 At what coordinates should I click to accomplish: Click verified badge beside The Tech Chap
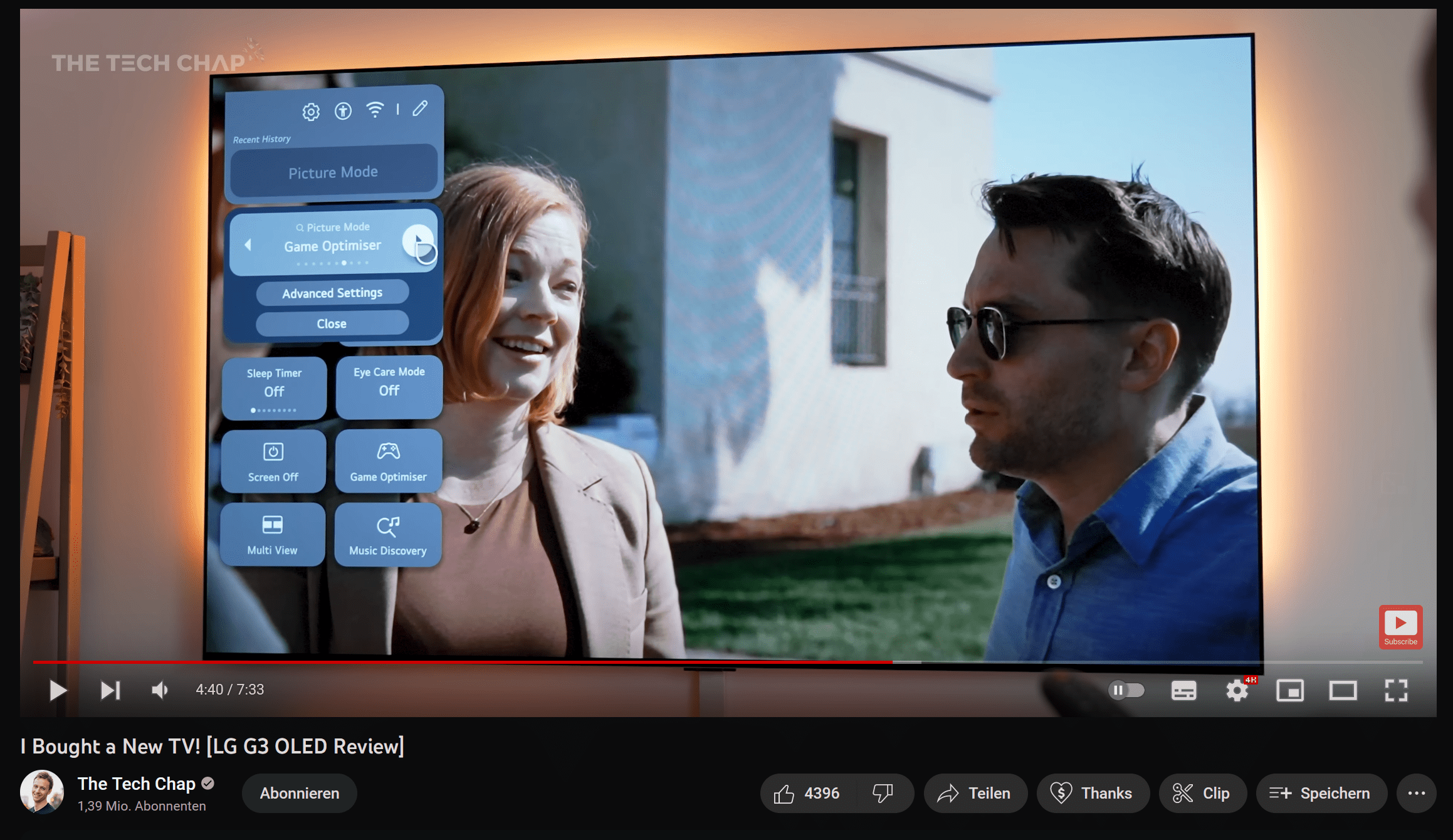[x=208, y=784]
